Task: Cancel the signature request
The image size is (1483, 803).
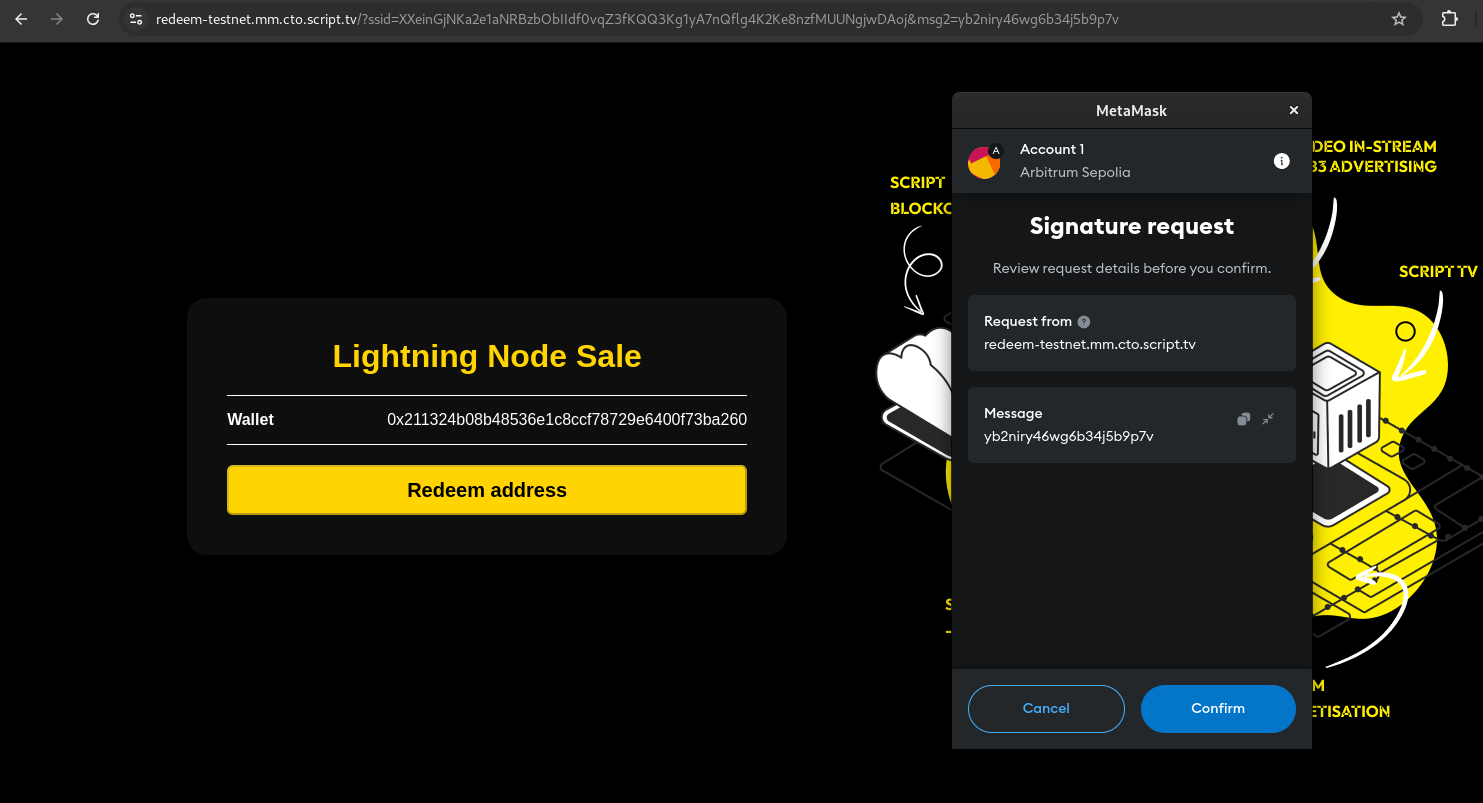Action: [x=1046, y=708]
